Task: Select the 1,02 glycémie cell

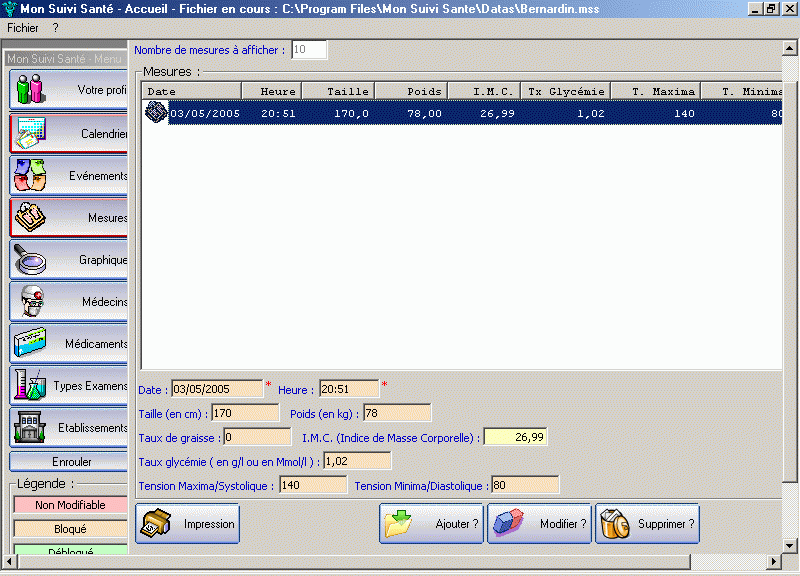Action: click(590, 113)
